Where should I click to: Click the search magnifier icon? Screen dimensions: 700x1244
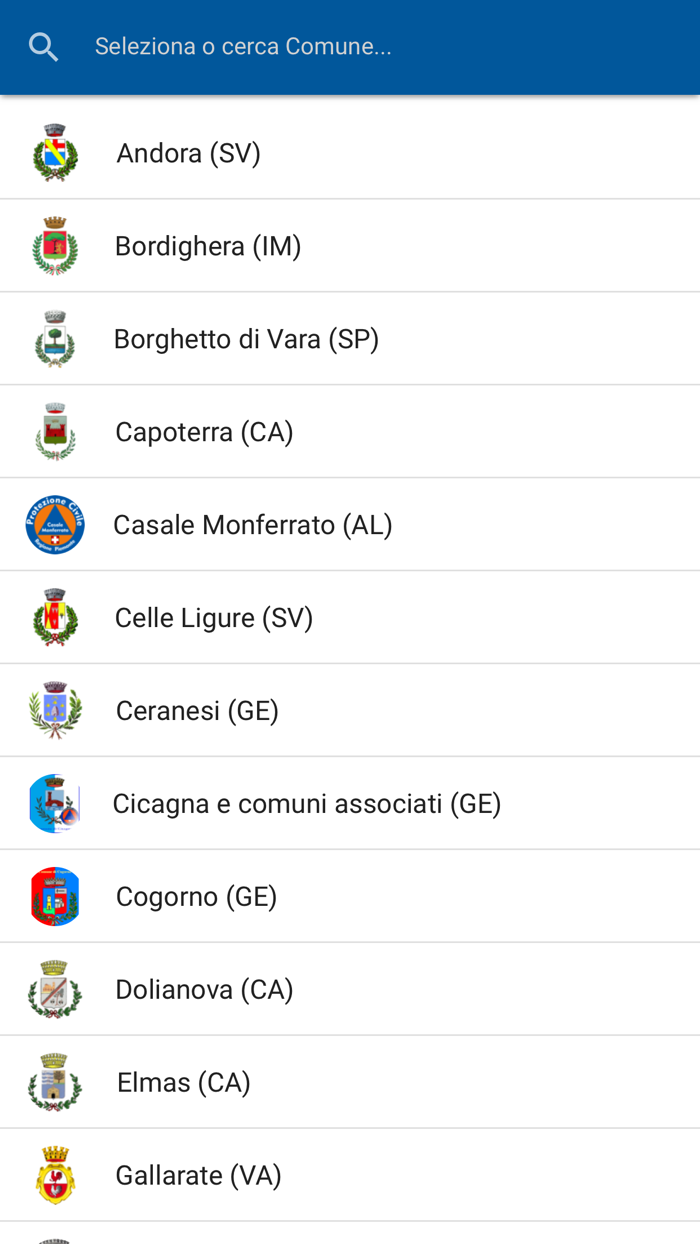pos(42,45)
